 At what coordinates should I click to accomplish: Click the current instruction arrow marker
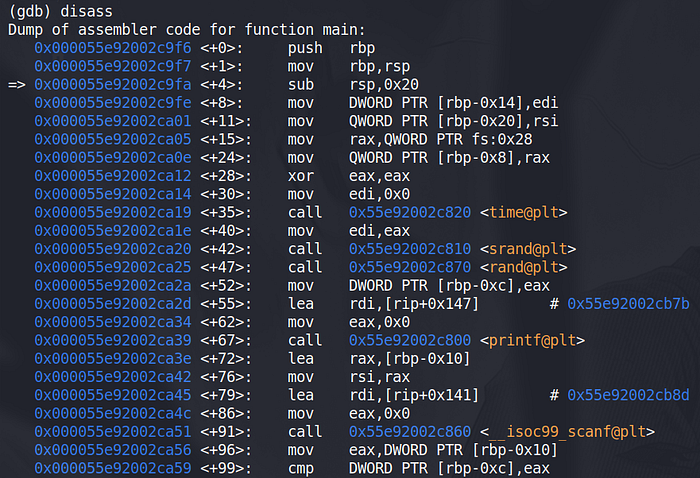click(17, 85)
